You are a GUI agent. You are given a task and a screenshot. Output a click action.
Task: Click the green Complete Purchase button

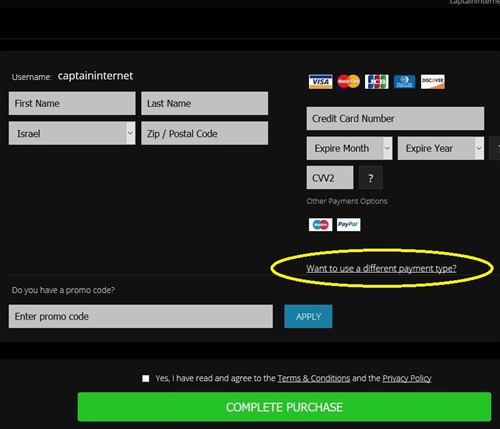[284, 407]
